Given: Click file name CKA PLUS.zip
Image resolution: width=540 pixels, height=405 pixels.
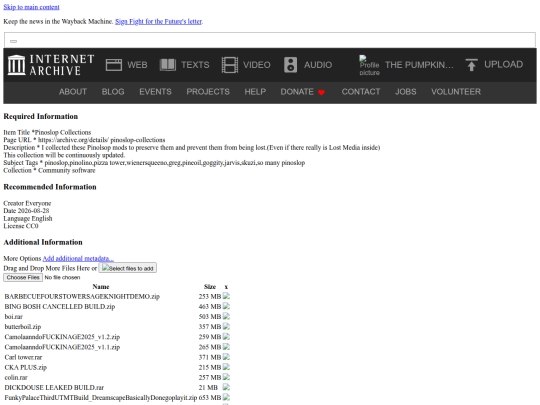Looking at the screenshot, I should pos(25,367).
